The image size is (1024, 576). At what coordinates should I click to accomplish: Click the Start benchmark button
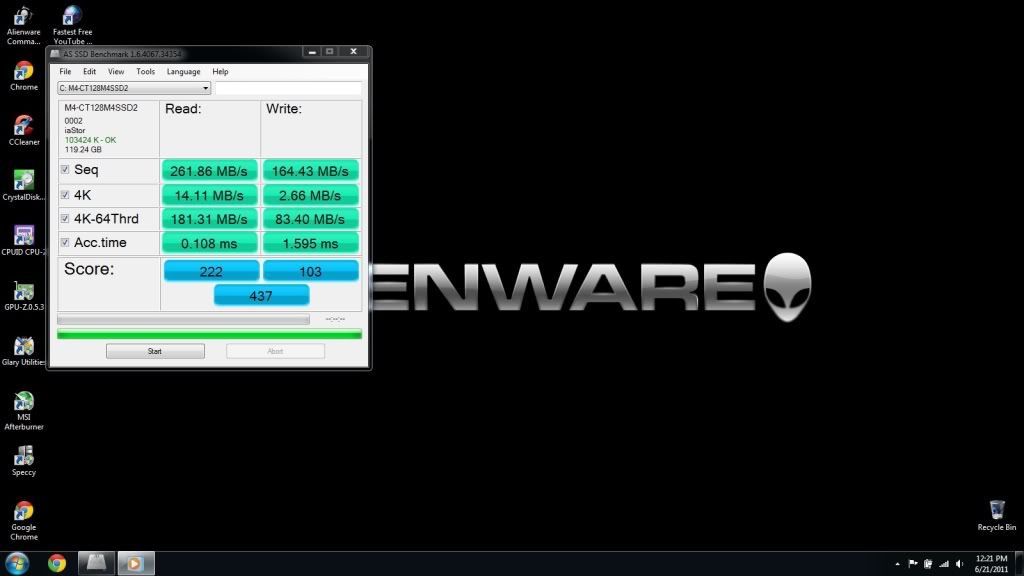[x=155, y=351]
